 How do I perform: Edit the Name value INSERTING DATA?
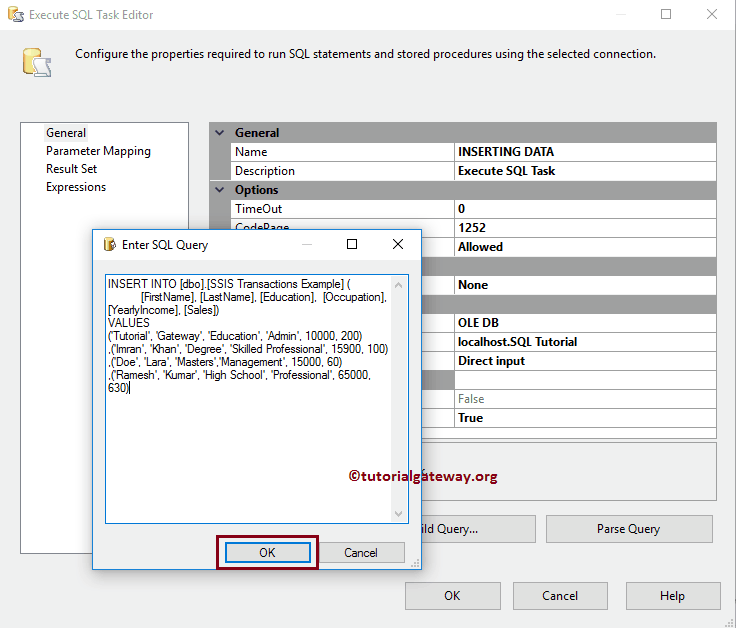click(x=585, y=152)
